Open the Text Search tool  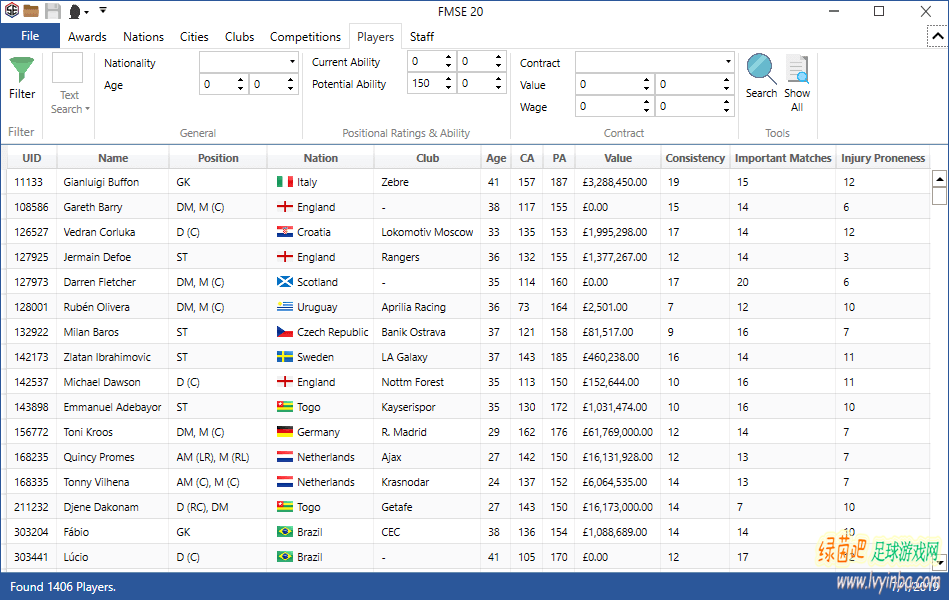click(x=68, y=84)
